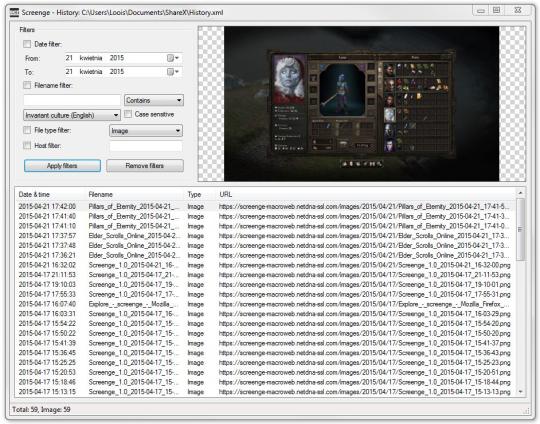Sort by the Date & time column header
The image size is (540, 424).
(x=51, y=194)
